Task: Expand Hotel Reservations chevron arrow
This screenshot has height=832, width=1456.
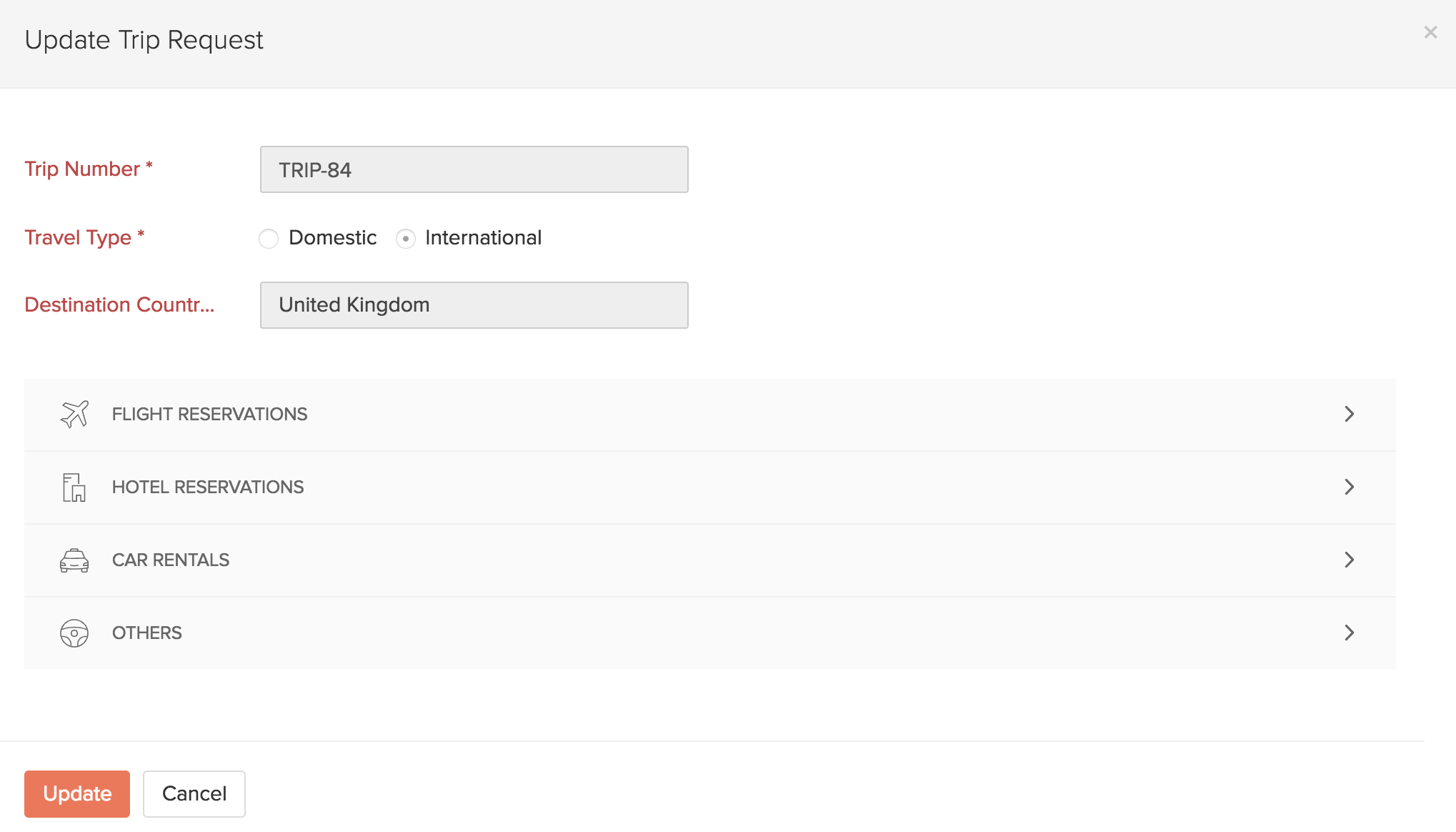Action: point(1349,487)
